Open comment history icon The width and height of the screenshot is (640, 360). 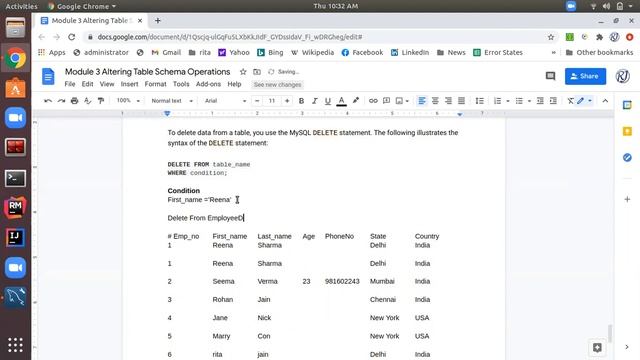pos(551,76)
